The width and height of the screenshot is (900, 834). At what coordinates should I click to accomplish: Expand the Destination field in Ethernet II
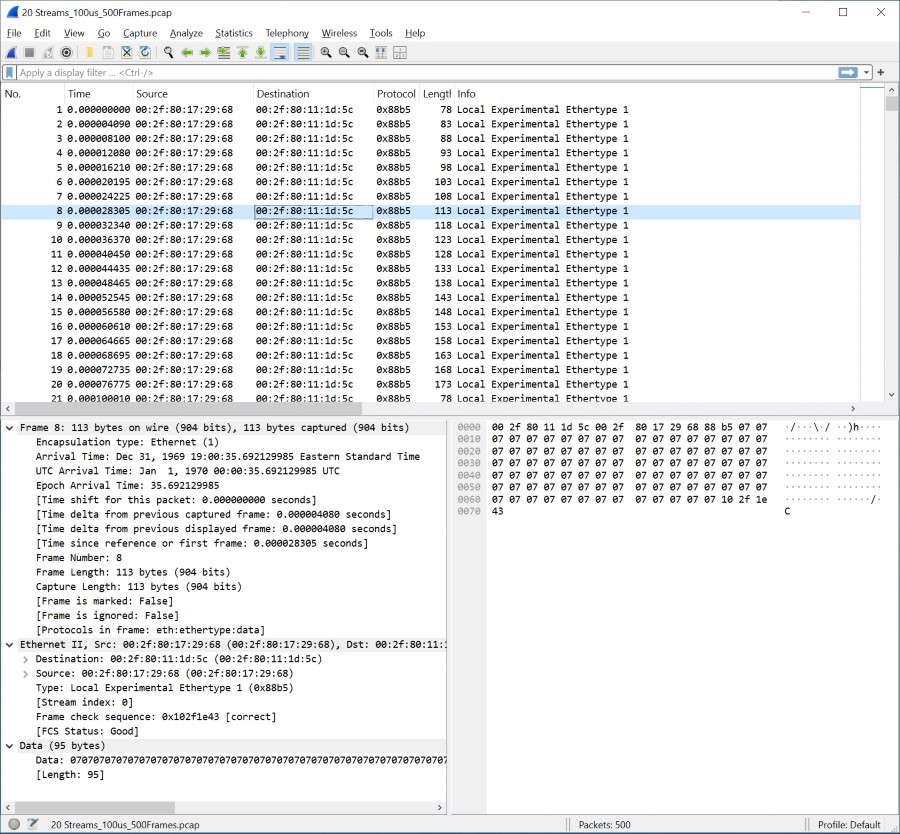coord(26,659)
